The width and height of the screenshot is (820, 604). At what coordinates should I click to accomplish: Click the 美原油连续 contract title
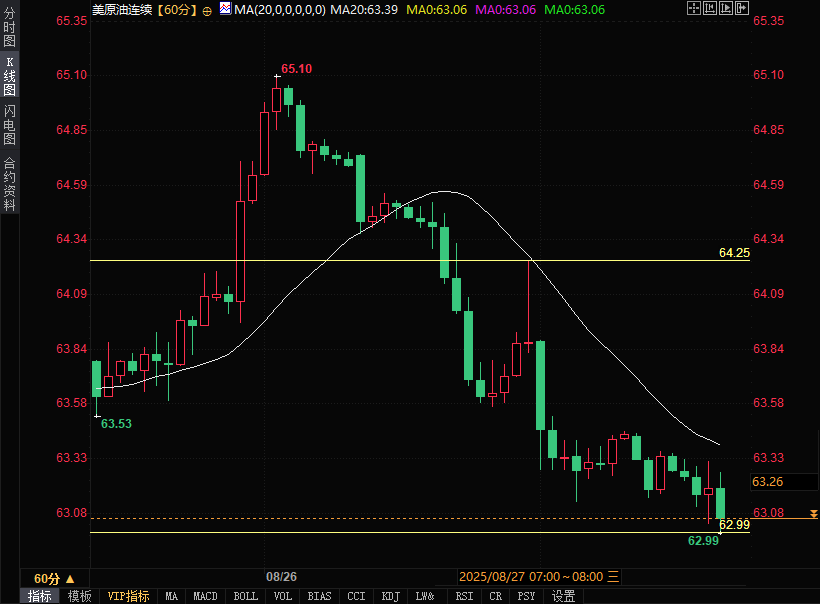(122, 10)
